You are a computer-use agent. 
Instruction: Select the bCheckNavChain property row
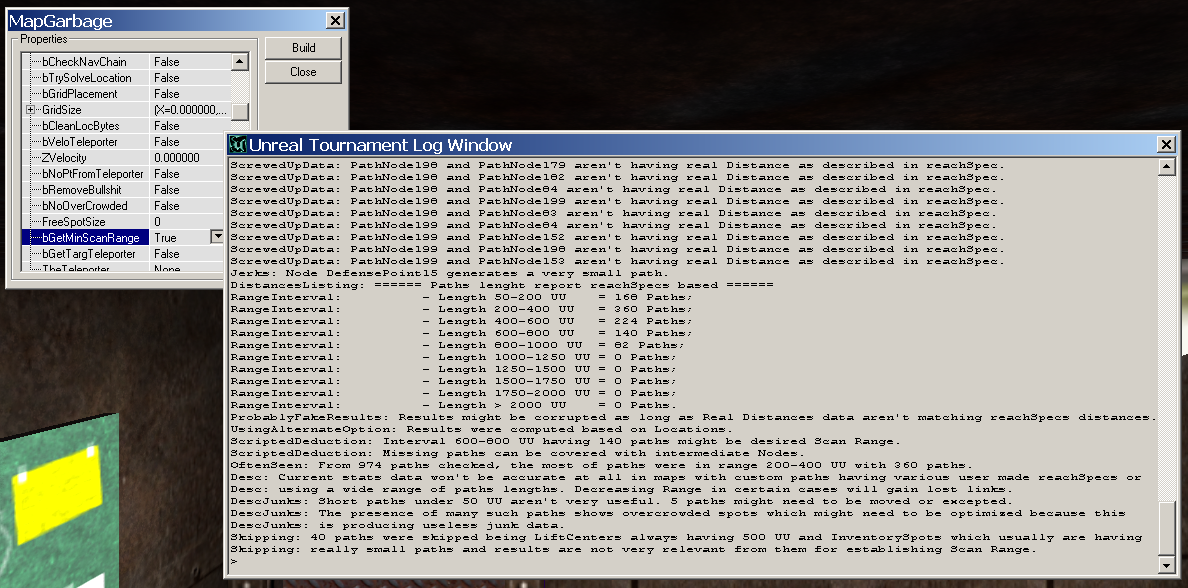(x=84, y=62)
